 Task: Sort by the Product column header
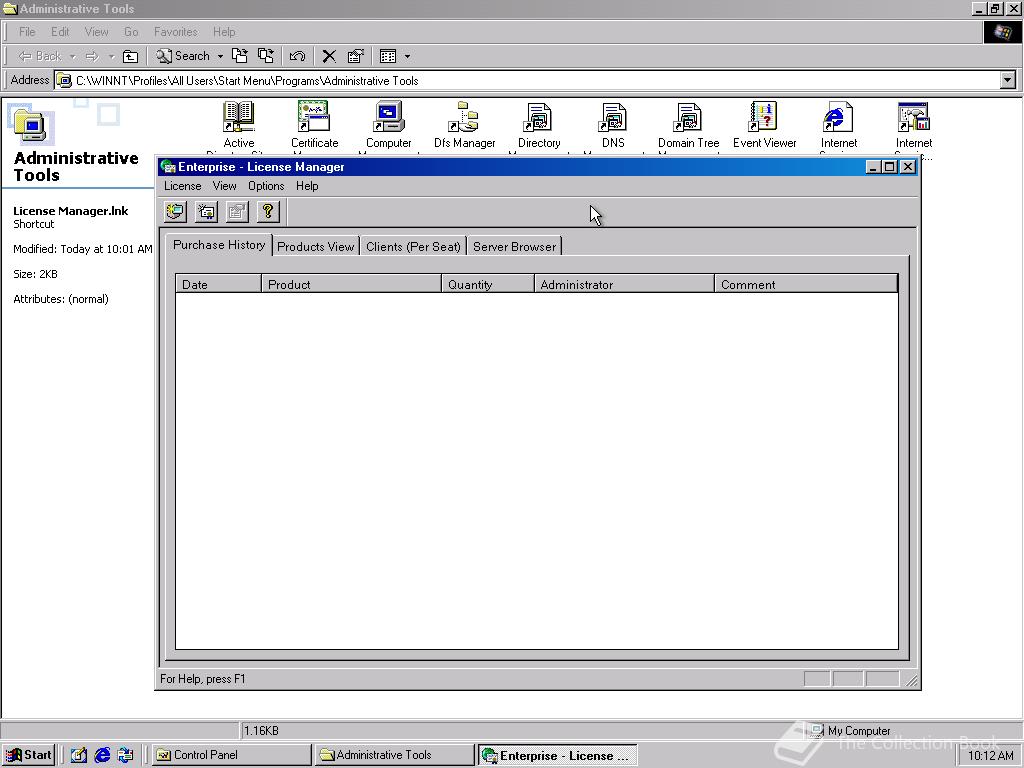[x=350, y=284]
